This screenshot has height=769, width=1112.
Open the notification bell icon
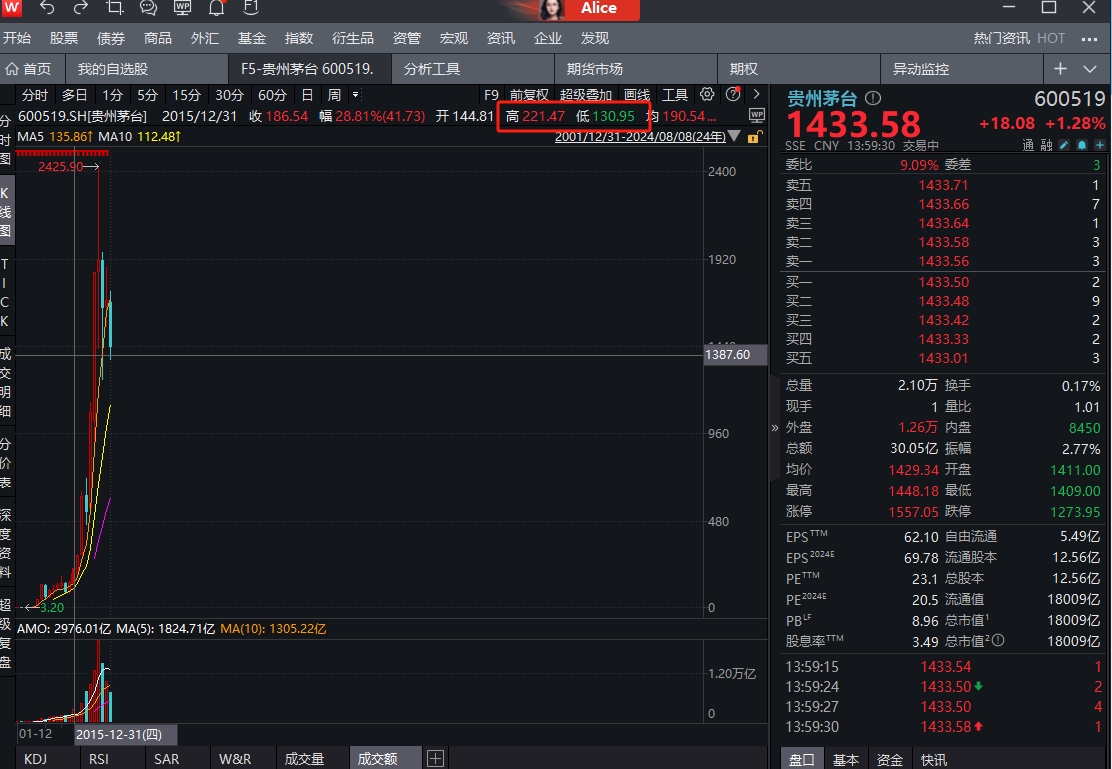pyautogui.click(x=216, y=8)
